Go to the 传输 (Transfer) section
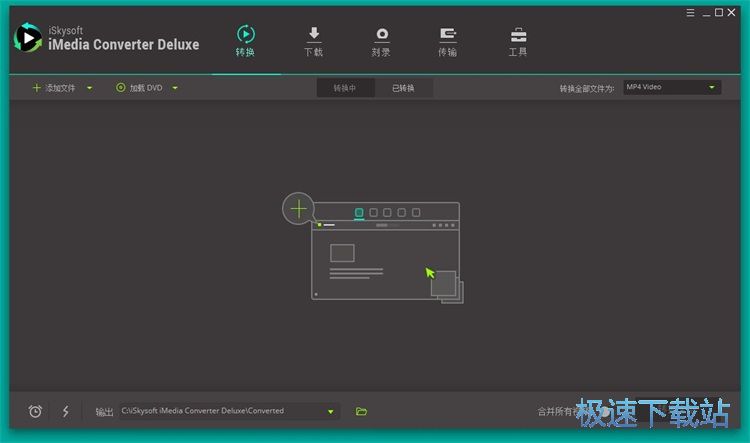Image resolution: width=750 pixels, height=443 pixels. (448, 42)
